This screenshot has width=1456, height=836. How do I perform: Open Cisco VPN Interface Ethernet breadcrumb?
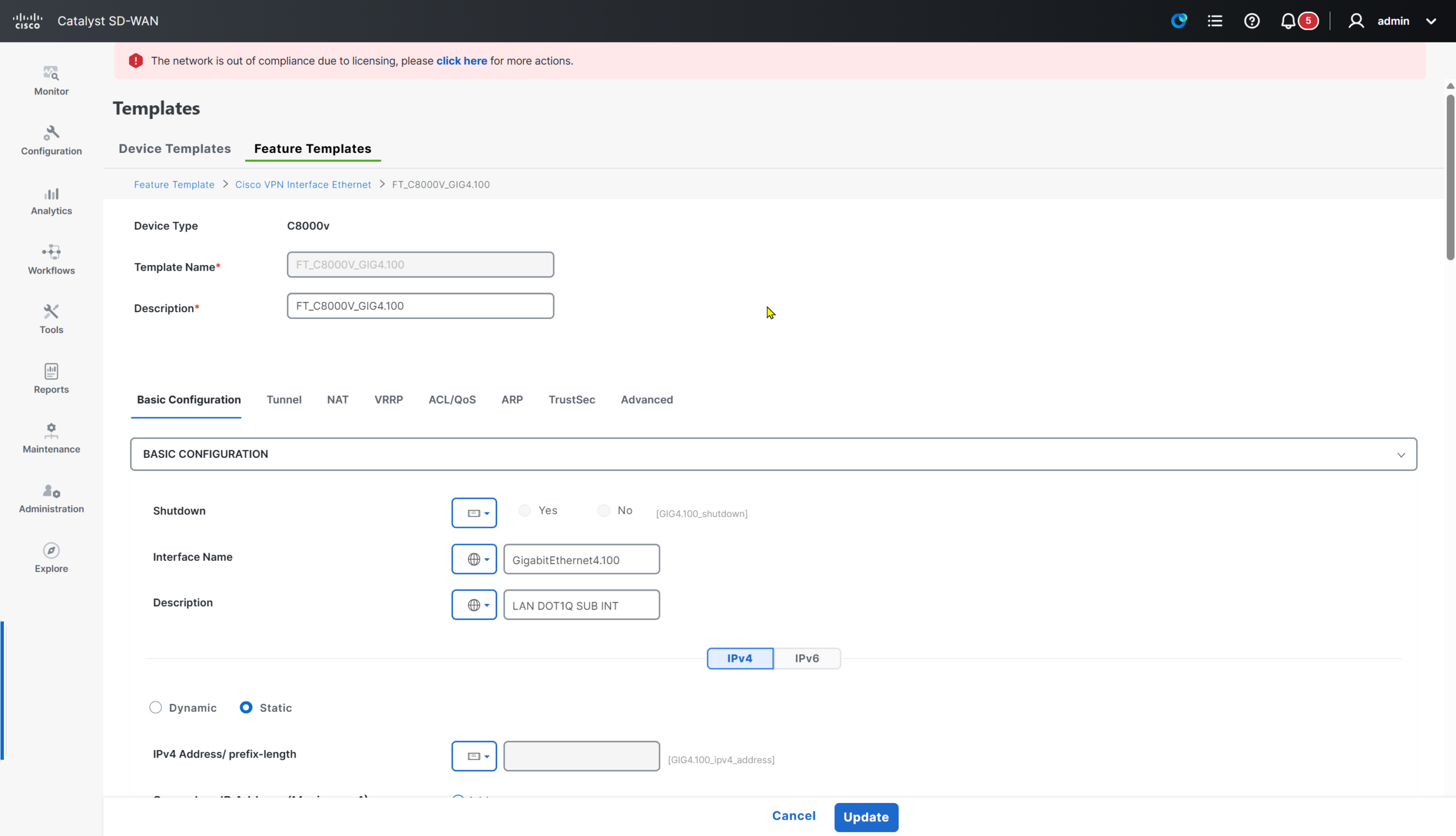click(x=303, y=184)
